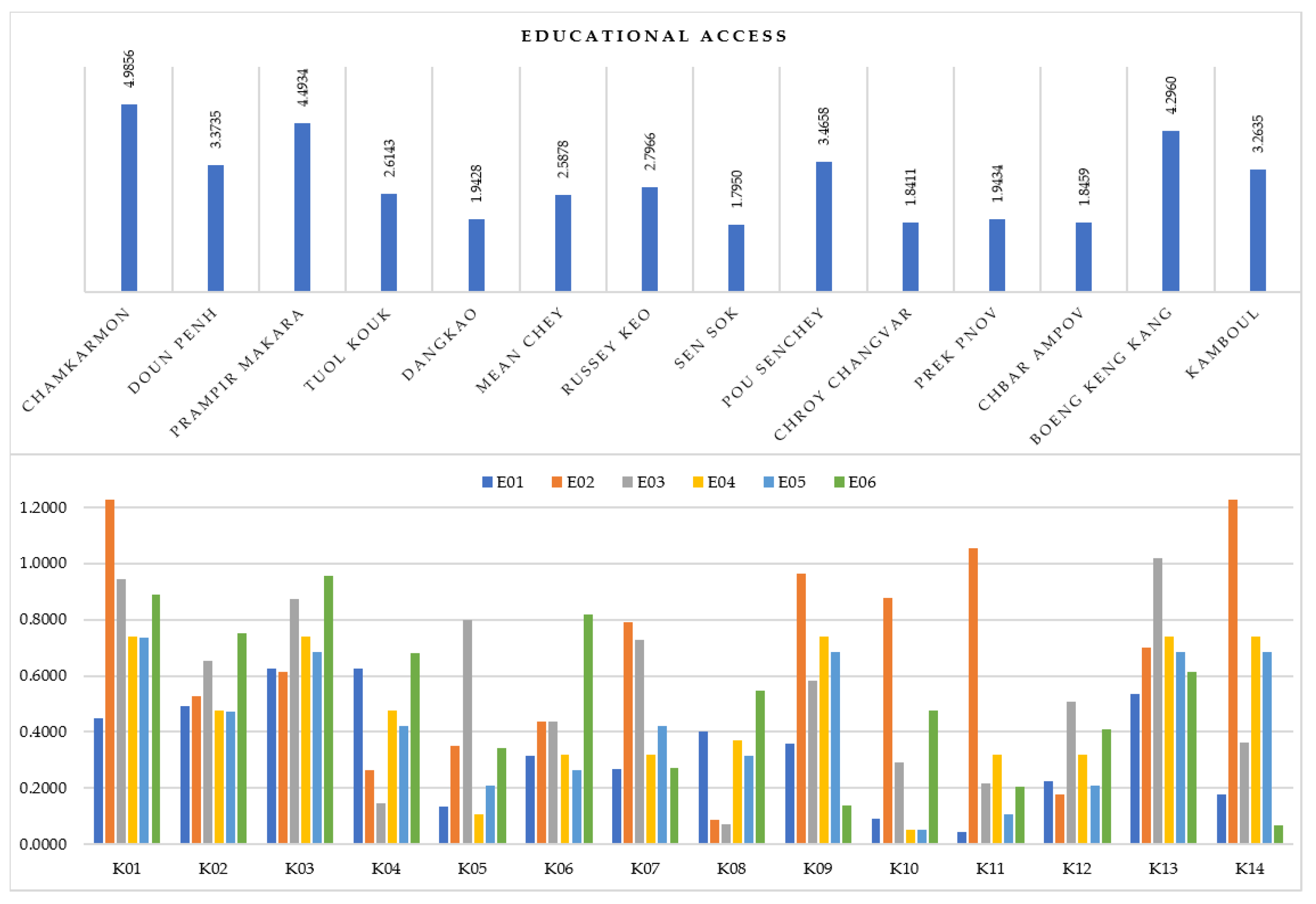
Task: Click the Educational Access chart title
Action: point(654,36)
